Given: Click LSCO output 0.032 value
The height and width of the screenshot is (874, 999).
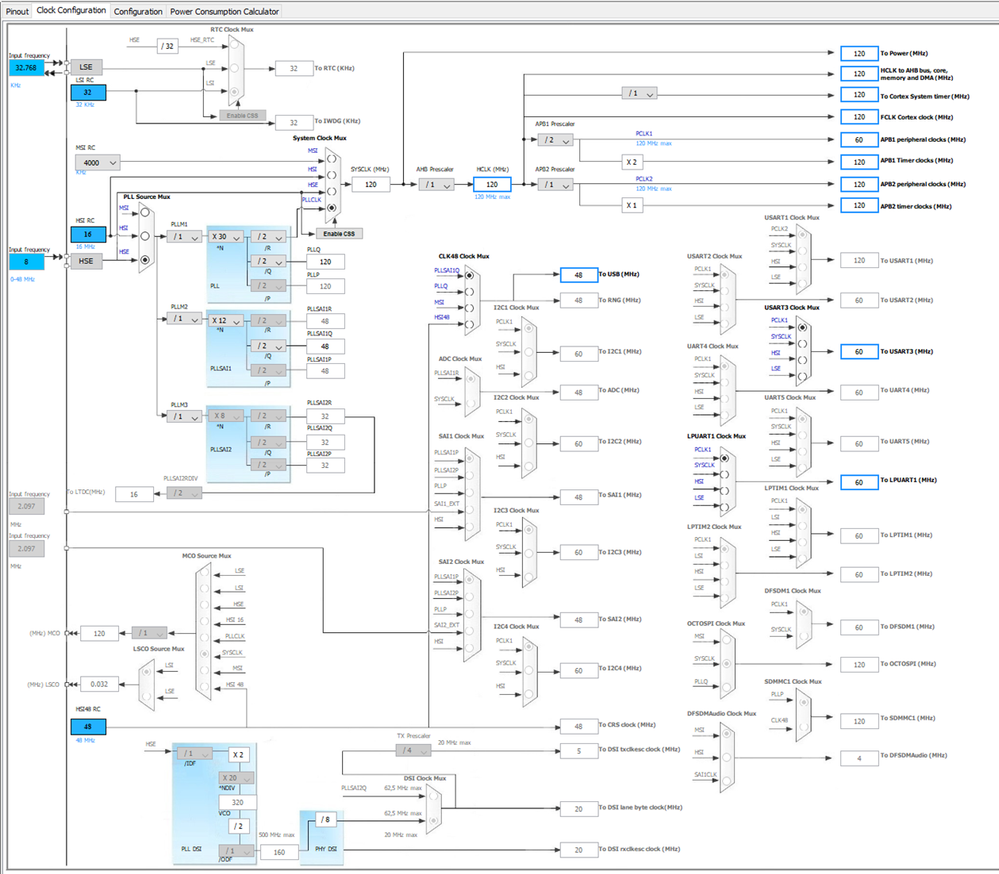Looking at the screenshot, I should point(99,684).
